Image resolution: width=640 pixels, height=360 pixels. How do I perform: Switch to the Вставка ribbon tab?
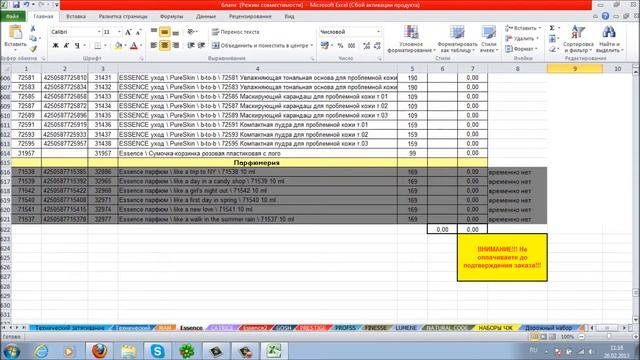[76, 16]
